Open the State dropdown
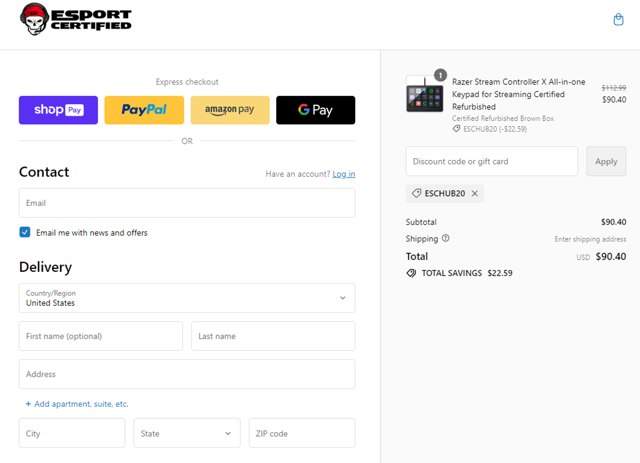 (x=187, y=433)
